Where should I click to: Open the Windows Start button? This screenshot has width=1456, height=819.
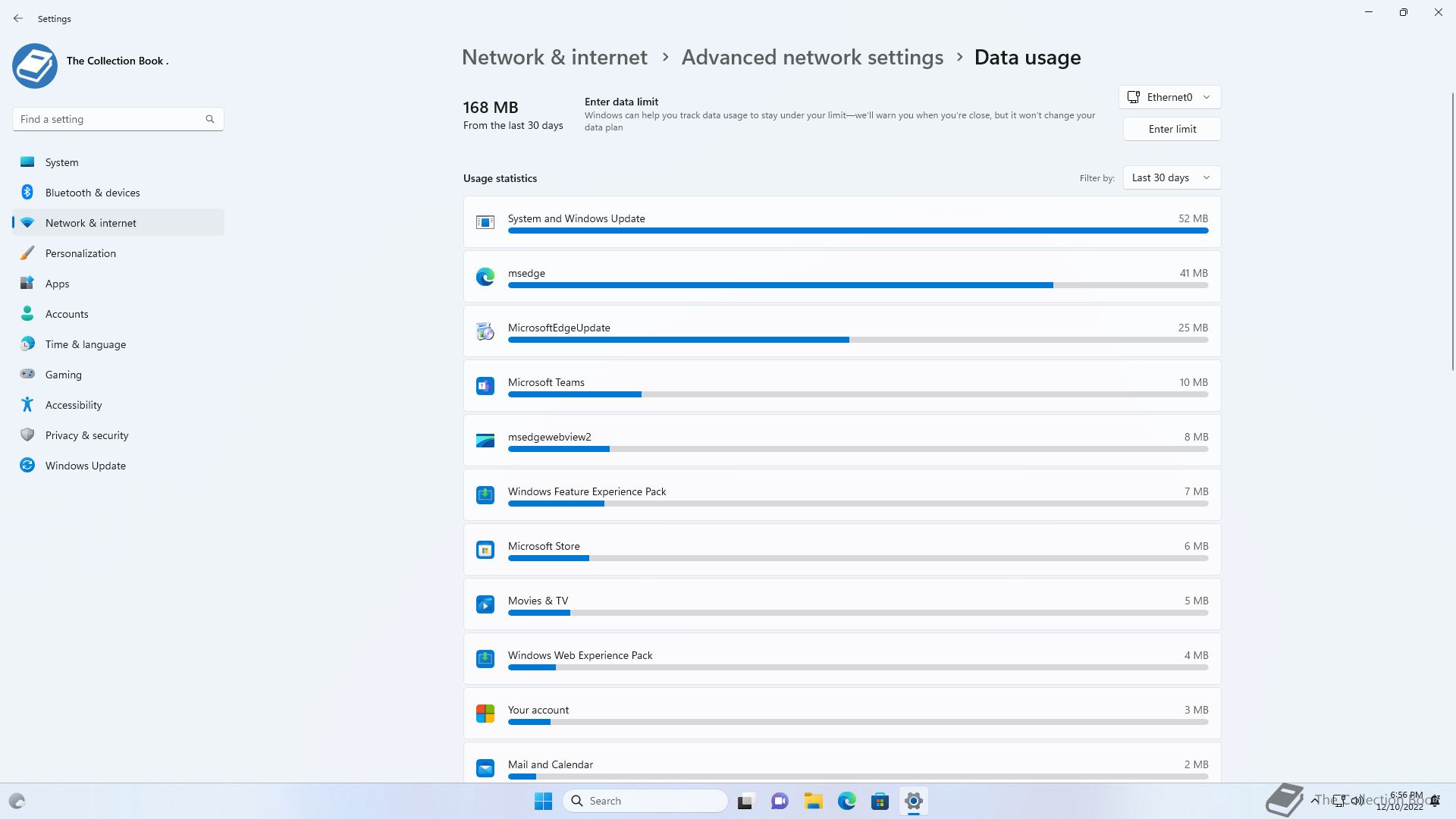tap(543, 801)
